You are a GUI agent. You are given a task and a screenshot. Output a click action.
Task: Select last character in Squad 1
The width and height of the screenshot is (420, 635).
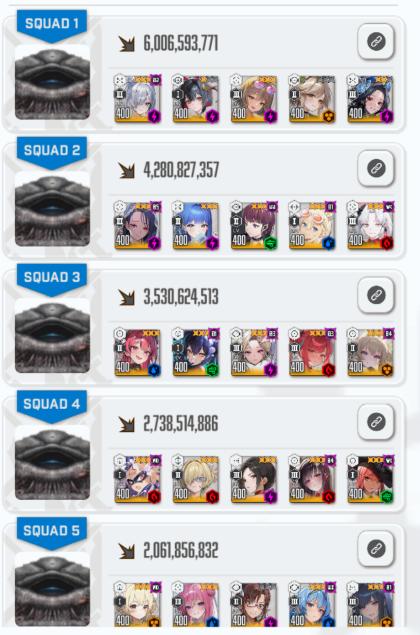[x=370, y=99]
